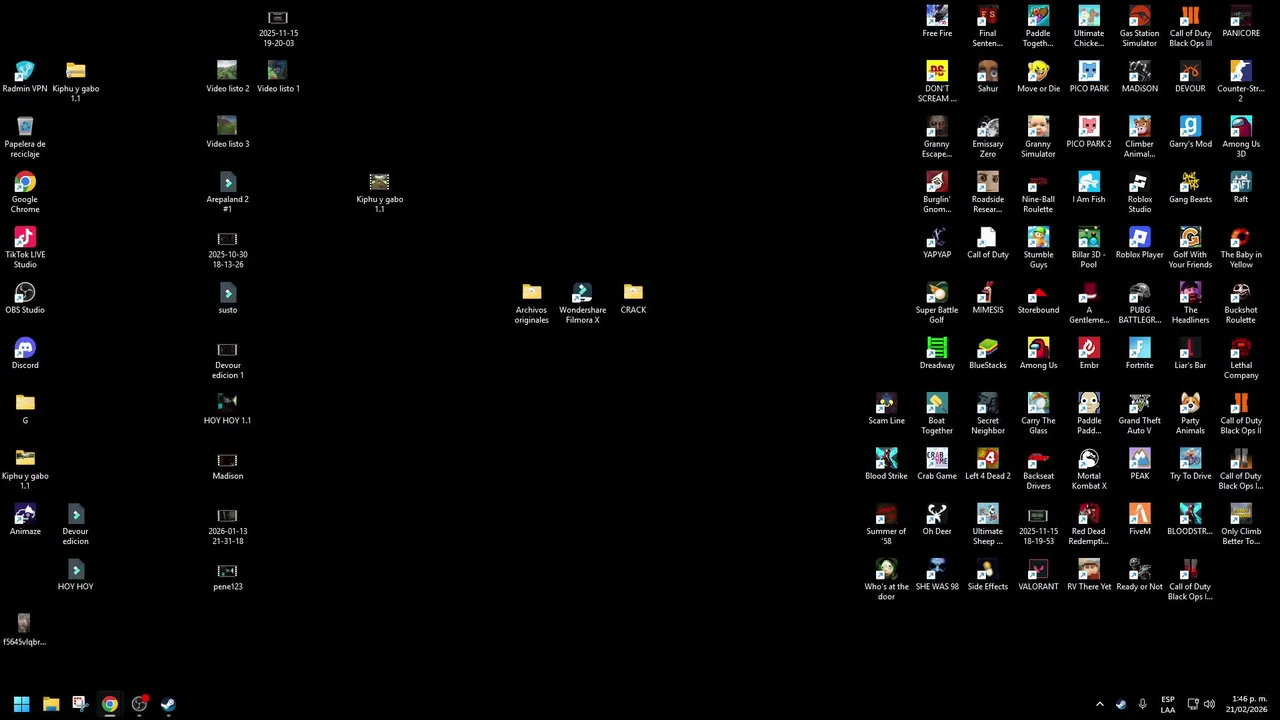Select the Arepaland 2 #1 project file
Viewport: 1280px width, 720px height.
pyautogui.click(x=227, y=192)
